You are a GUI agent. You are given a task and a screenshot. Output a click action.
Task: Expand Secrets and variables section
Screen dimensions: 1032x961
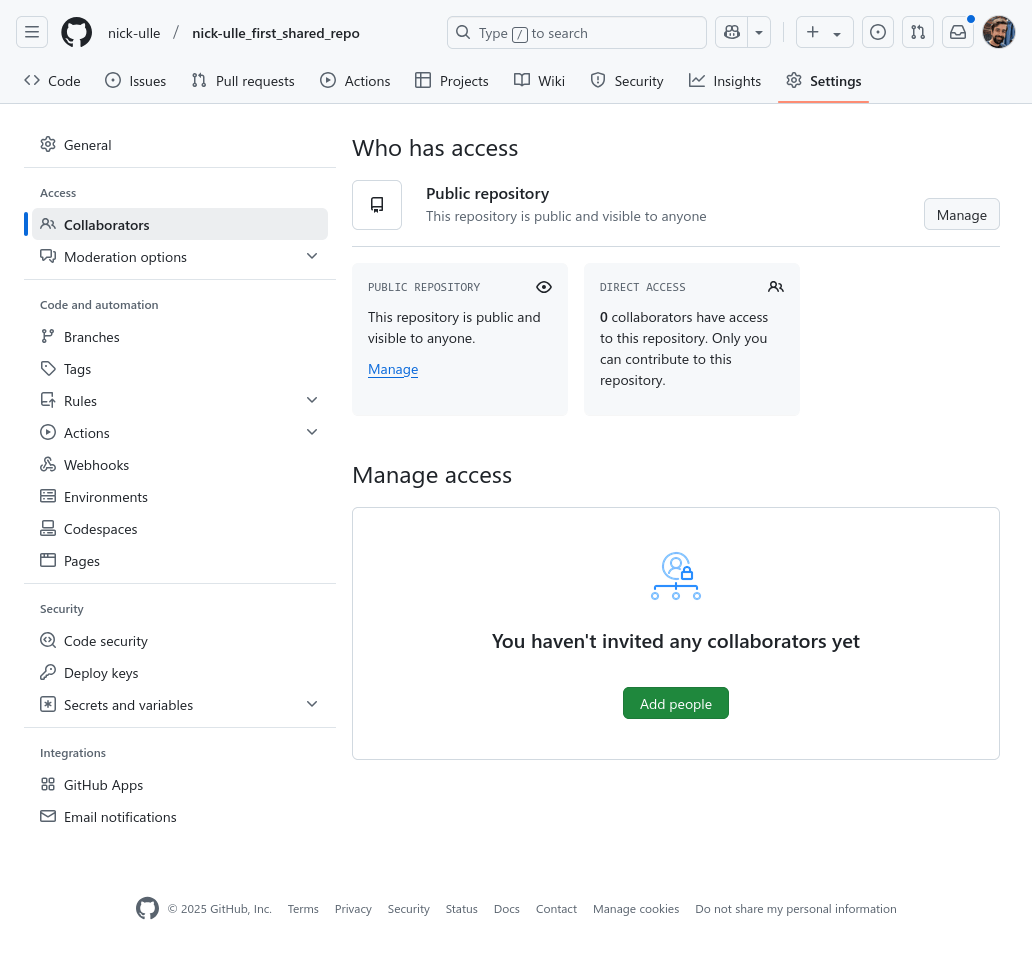(312, 705)
